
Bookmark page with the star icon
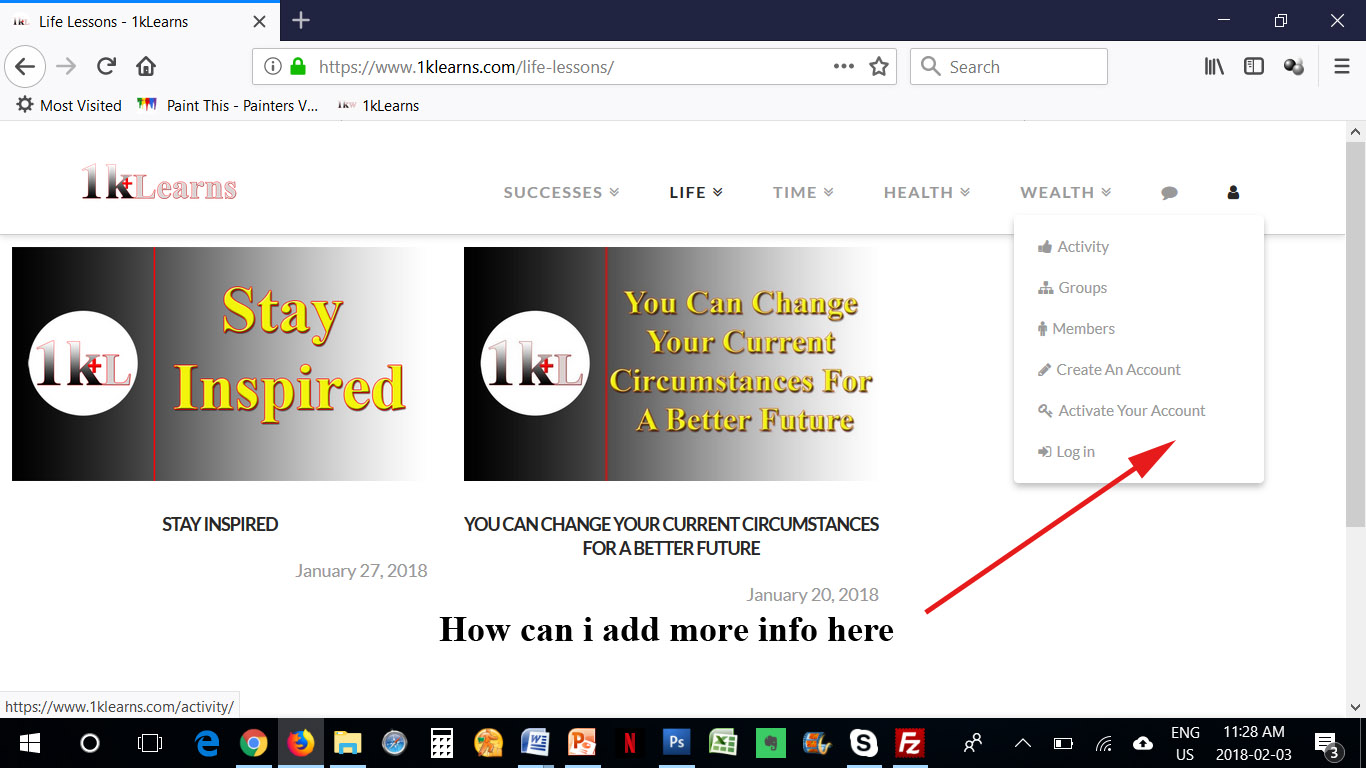click(x=878, y=67)
